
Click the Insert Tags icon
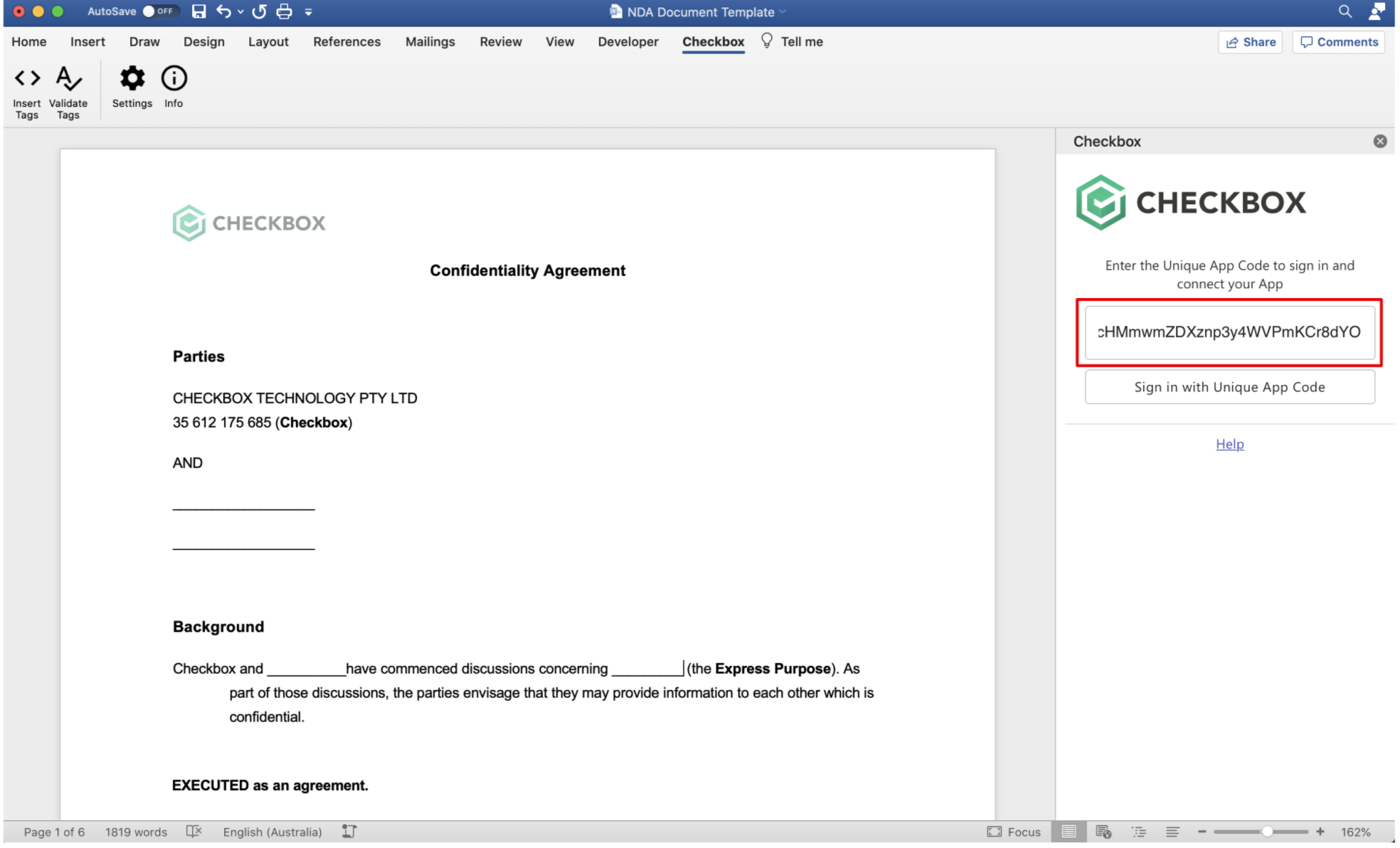click(x=27, y=92)
